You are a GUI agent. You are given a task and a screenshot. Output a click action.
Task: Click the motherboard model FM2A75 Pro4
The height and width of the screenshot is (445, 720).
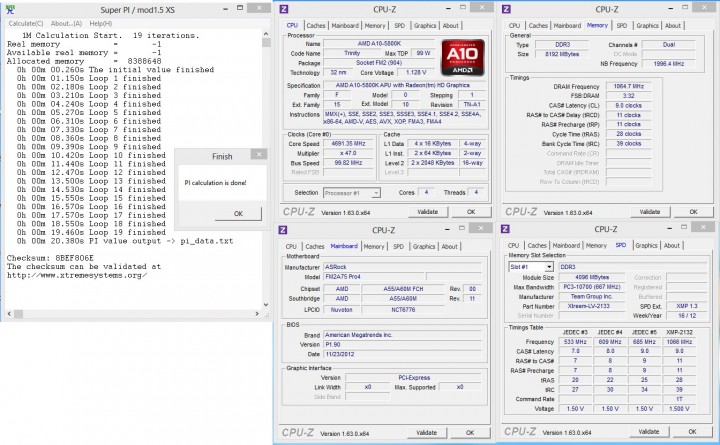pyautogui.click(x=374, y=277)
